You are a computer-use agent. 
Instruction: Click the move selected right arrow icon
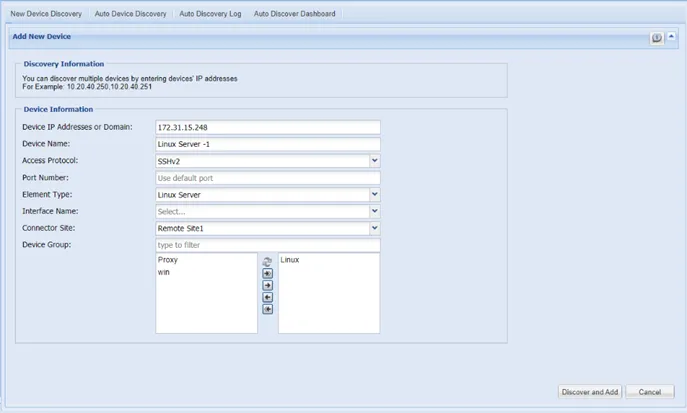coord(267,285)
